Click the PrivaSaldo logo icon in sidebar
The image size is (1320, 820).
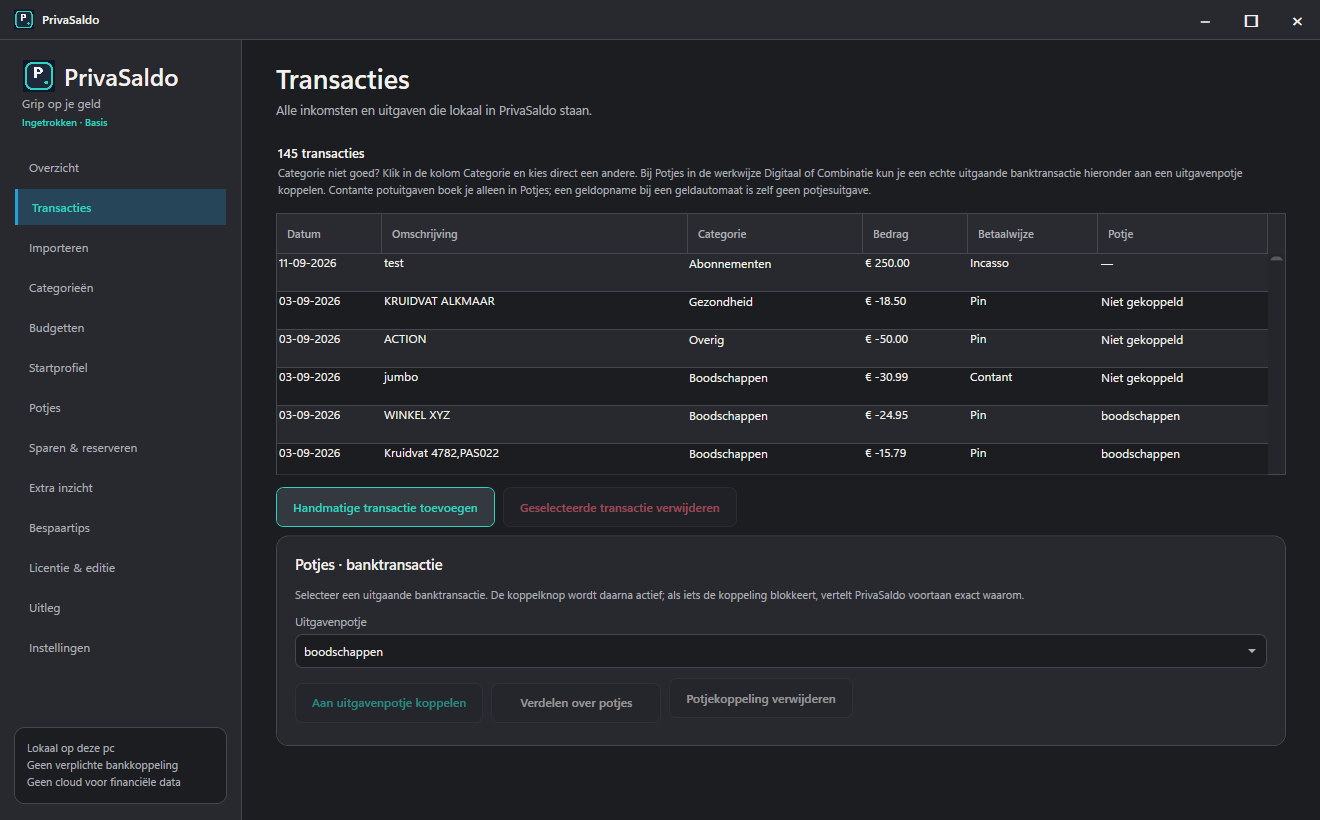click(38, 76)
